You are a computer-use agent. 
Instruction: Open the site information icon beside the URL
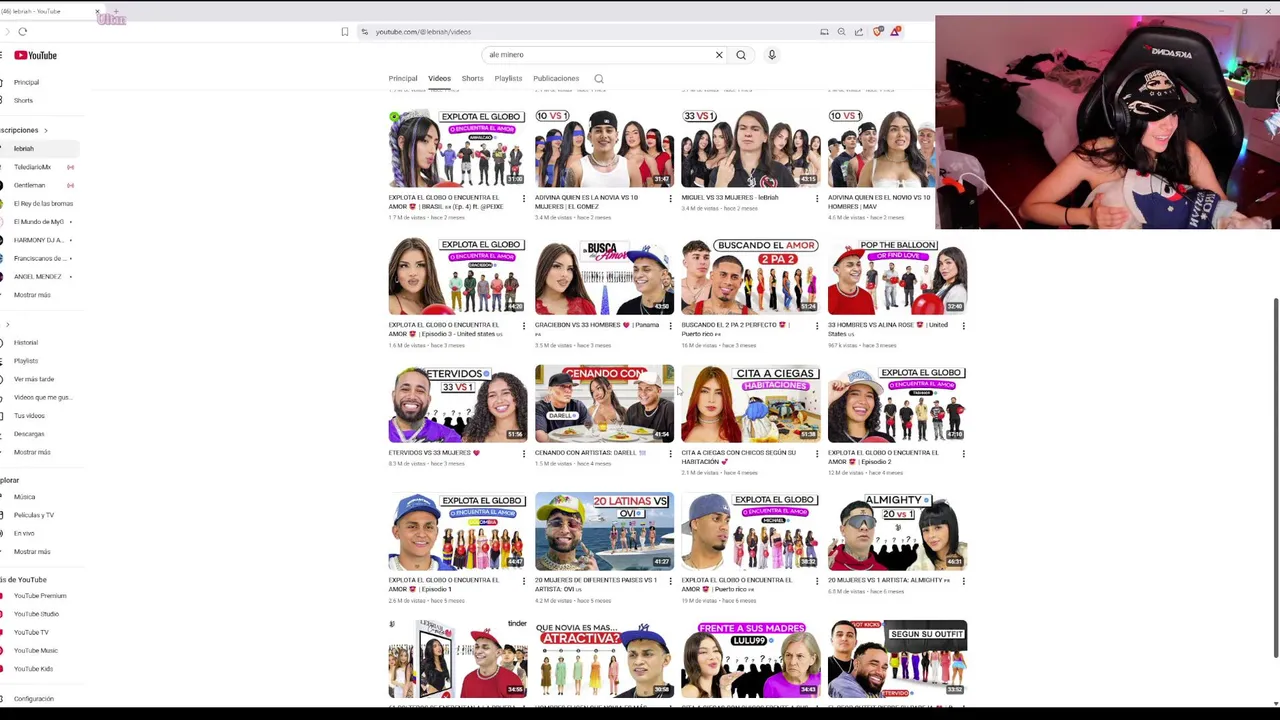pos(364,32)
